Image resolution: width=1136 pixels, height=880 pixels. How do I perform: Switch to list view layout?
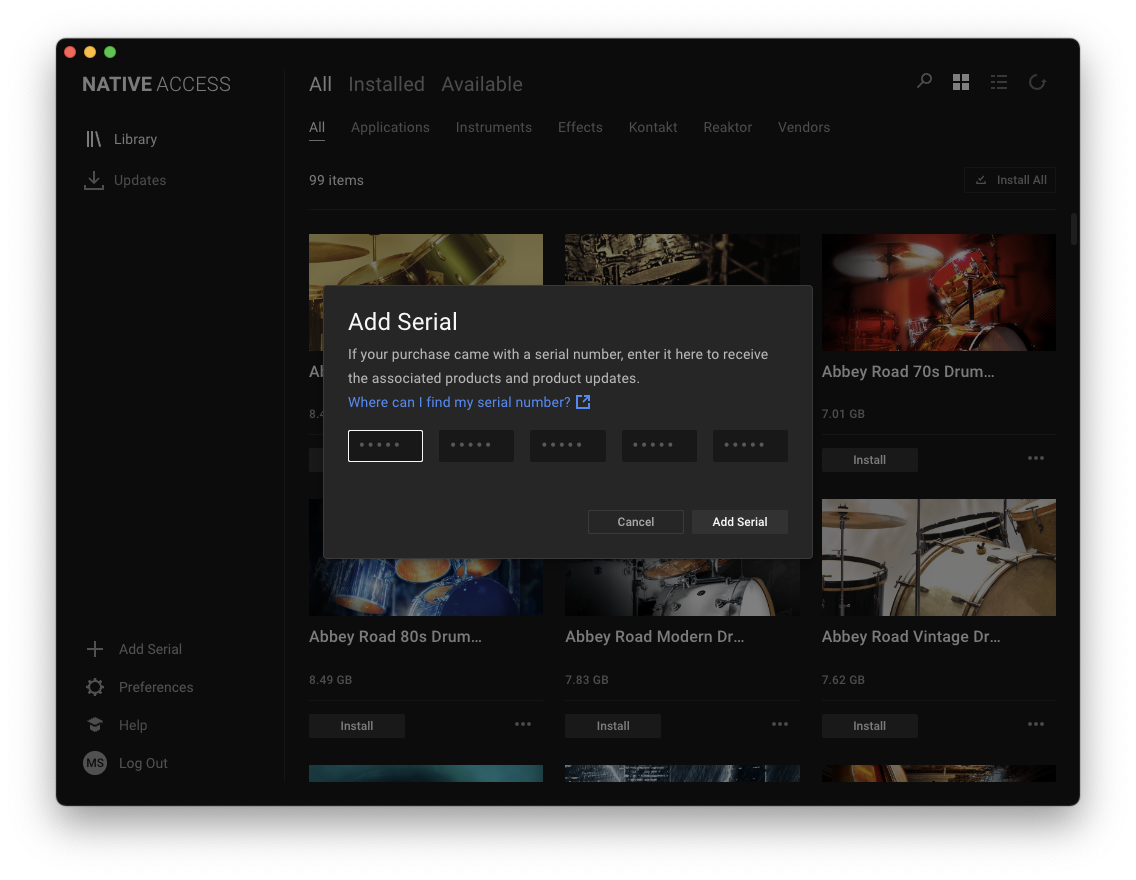[x=999, y=83]
